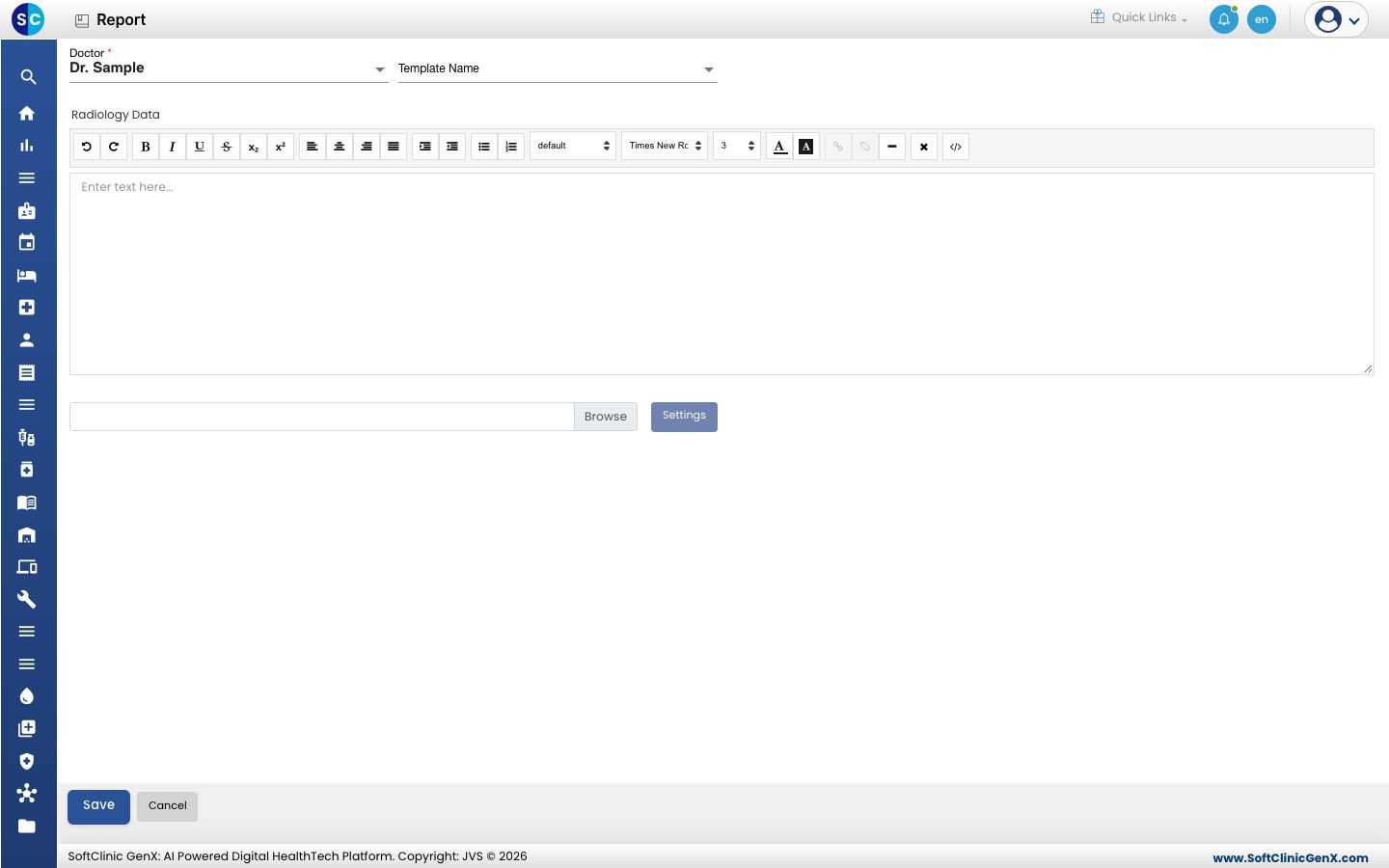
Task: Click the Save button
Action: point(98,806)
